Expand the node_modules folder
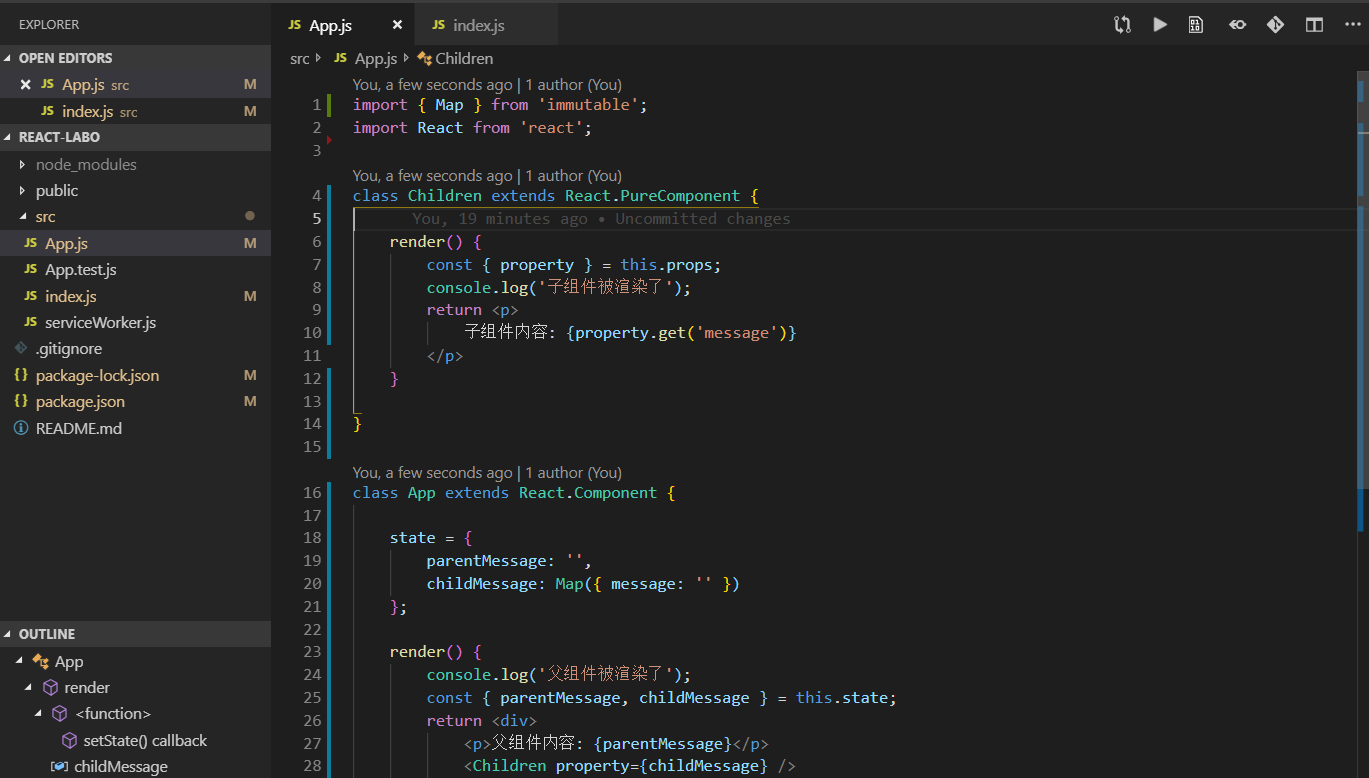This screenshot has width=1369, height=778. click(85, 164)
